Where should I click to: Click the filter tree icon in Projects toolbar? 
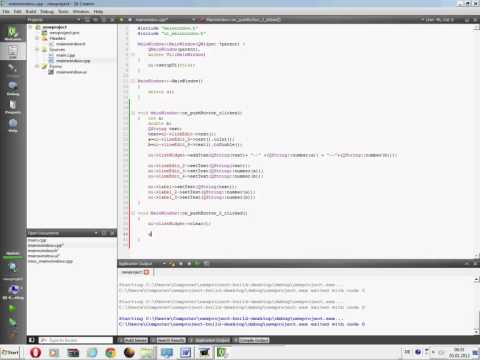[87, 20]
